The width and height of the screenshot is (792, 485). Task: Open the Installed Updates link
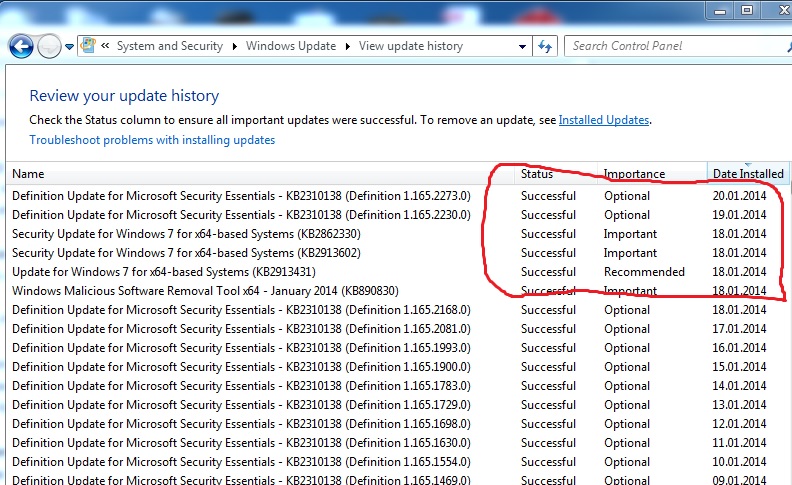[604, 120]
